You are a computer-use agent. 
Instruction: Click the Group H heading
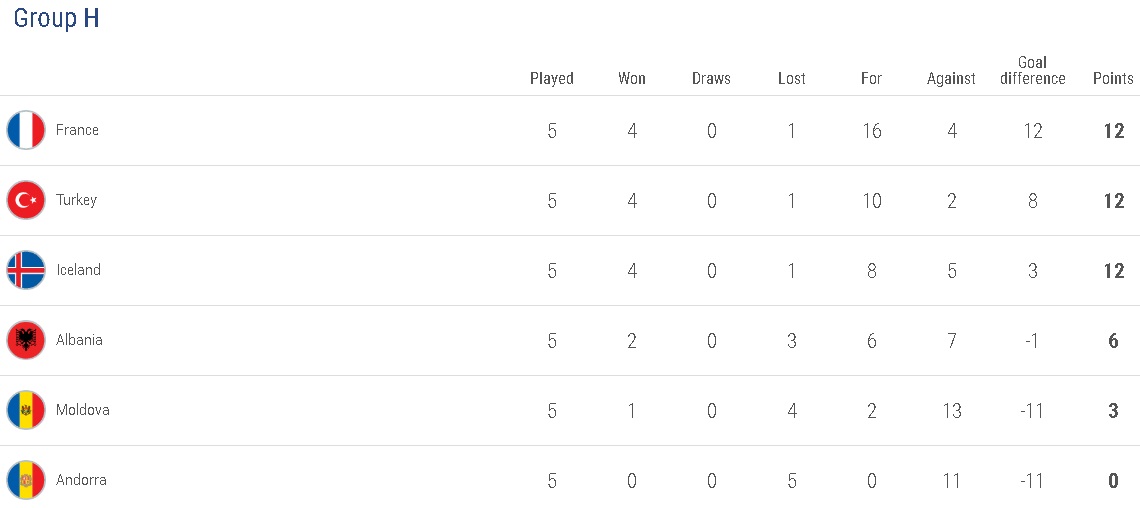[56, 19]
